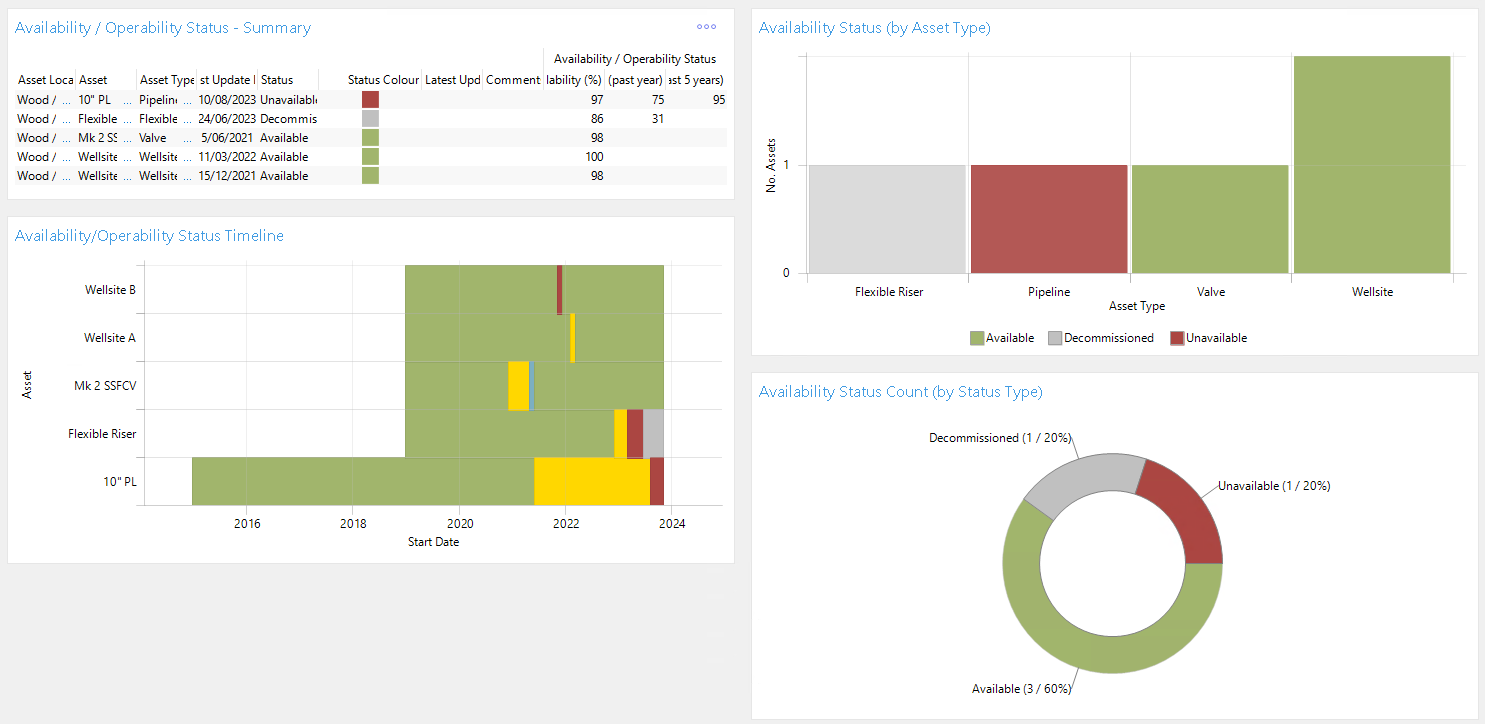Viewport: 1485px width, 724px height.
Task: Click the red Pipeline bar in chart
Action: coord(1049,219)
